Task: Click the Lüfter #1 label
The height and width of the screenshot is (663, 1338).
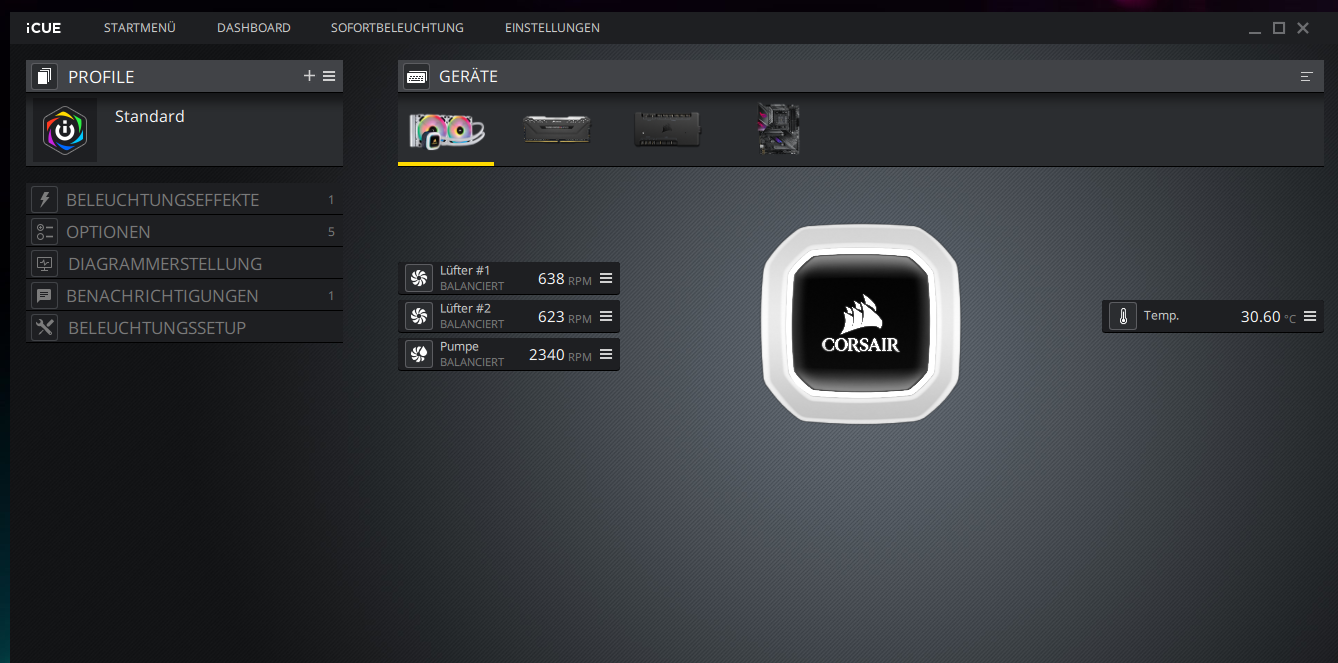Action: tap(465, 271)
